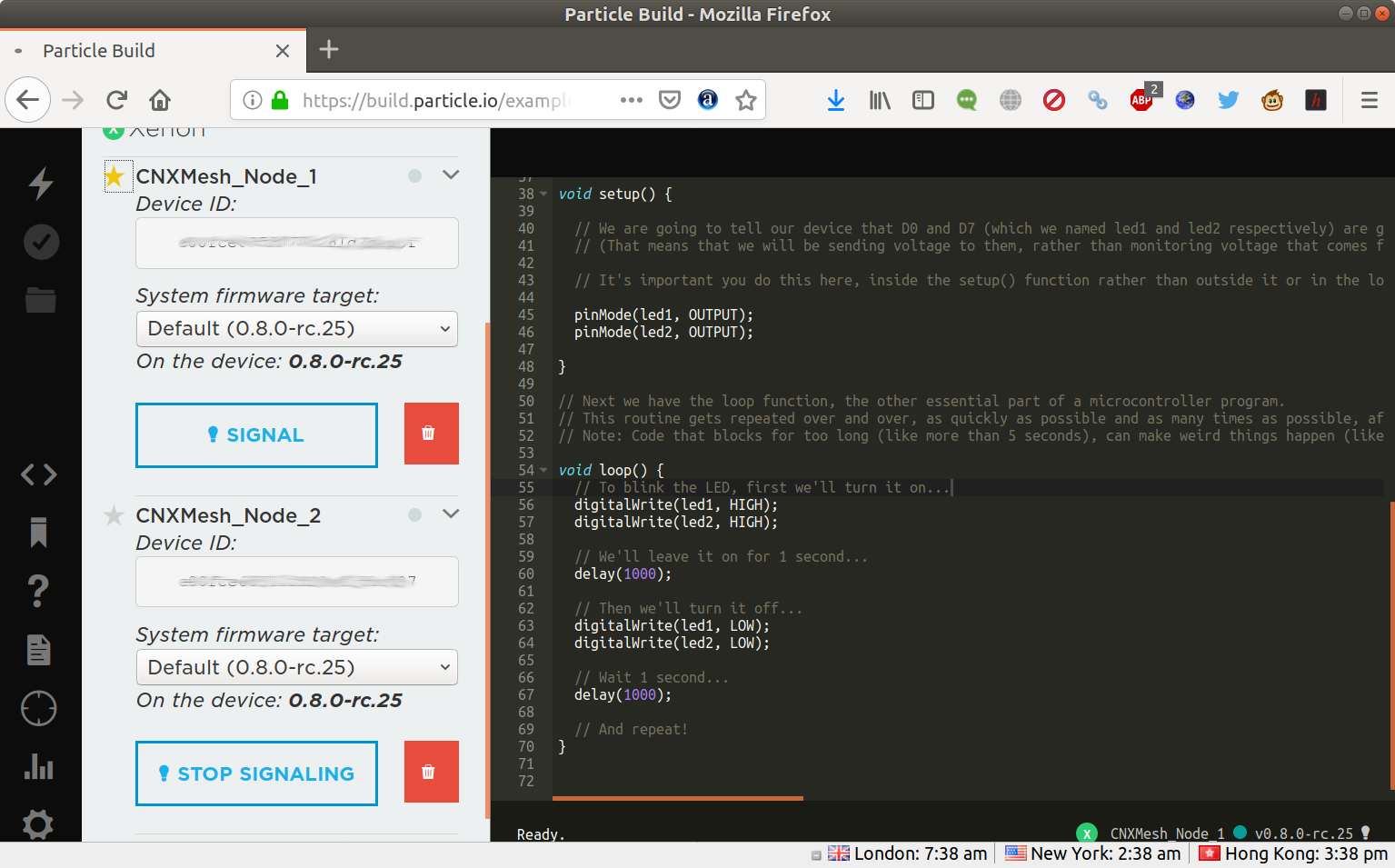Image resolution: width=1395 pixels, height=868 pixels.
Task: Collapse the CNXMesh_Node_2 device details chevron
Action: coord(451,514)
